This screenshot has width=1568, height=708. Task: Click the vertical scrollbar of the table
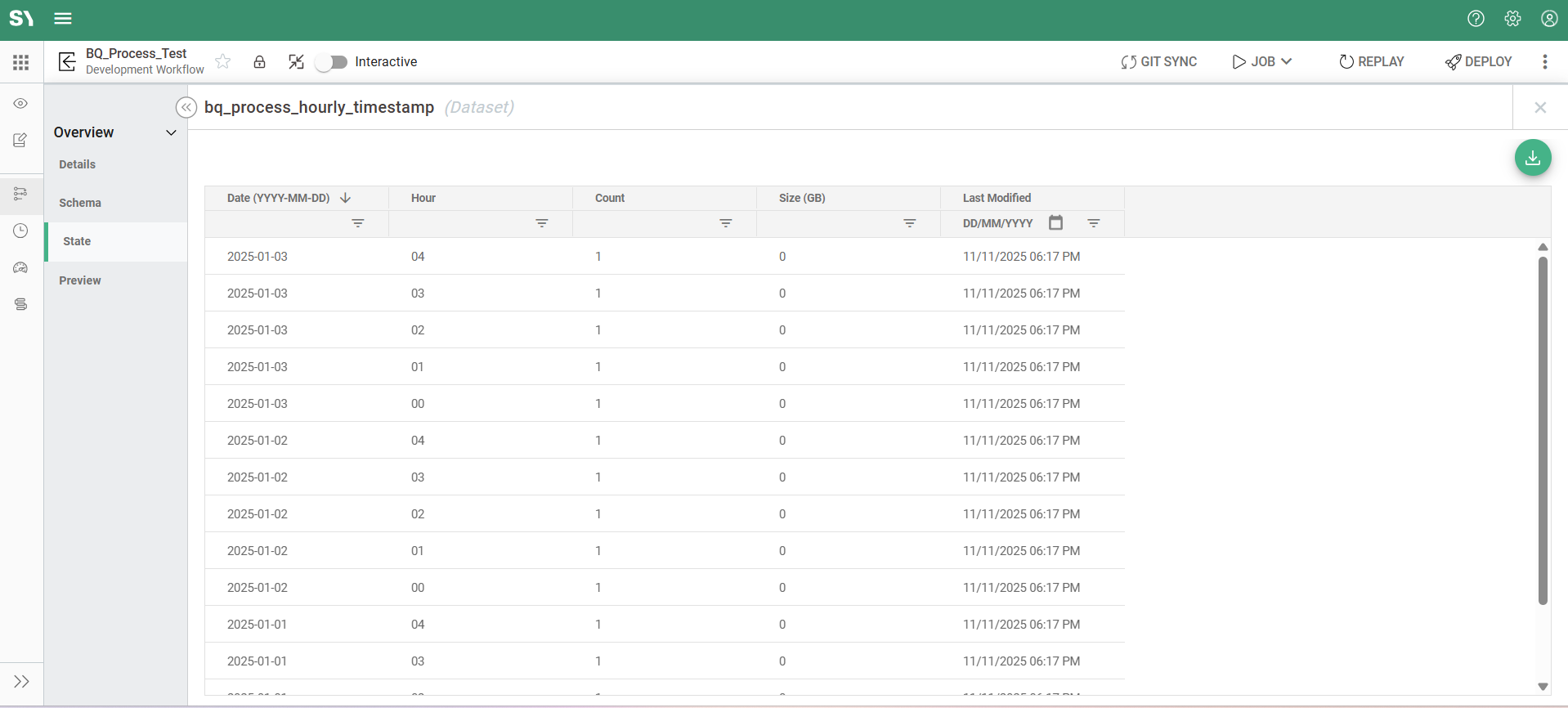pos(1543,430)
